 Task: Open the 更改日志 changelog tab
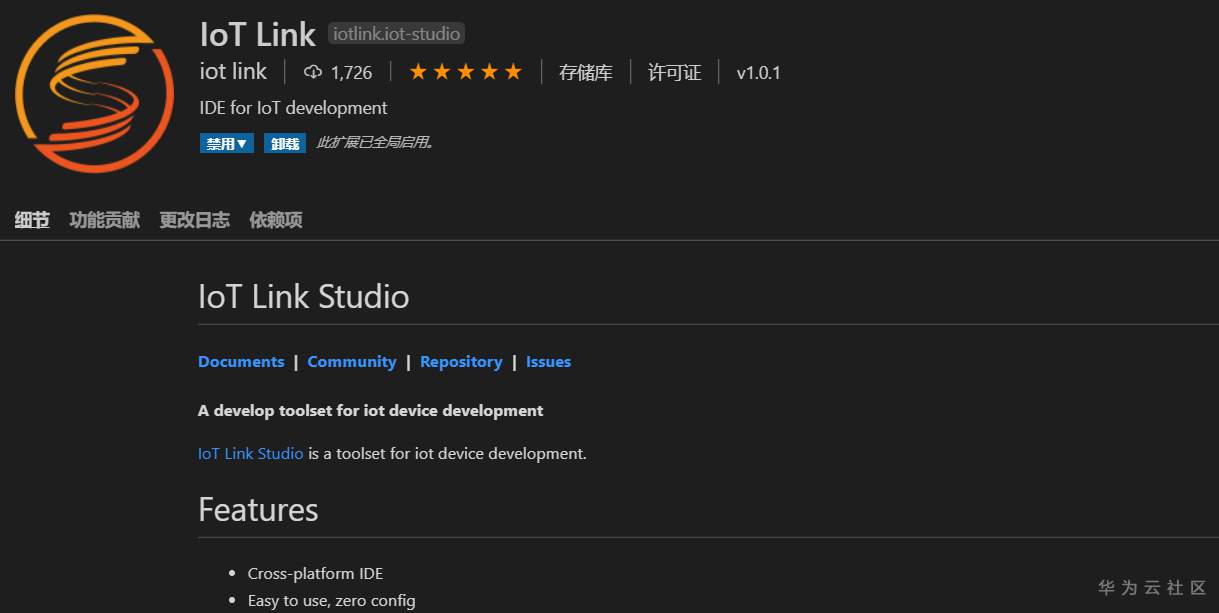(x=194, y=220)
